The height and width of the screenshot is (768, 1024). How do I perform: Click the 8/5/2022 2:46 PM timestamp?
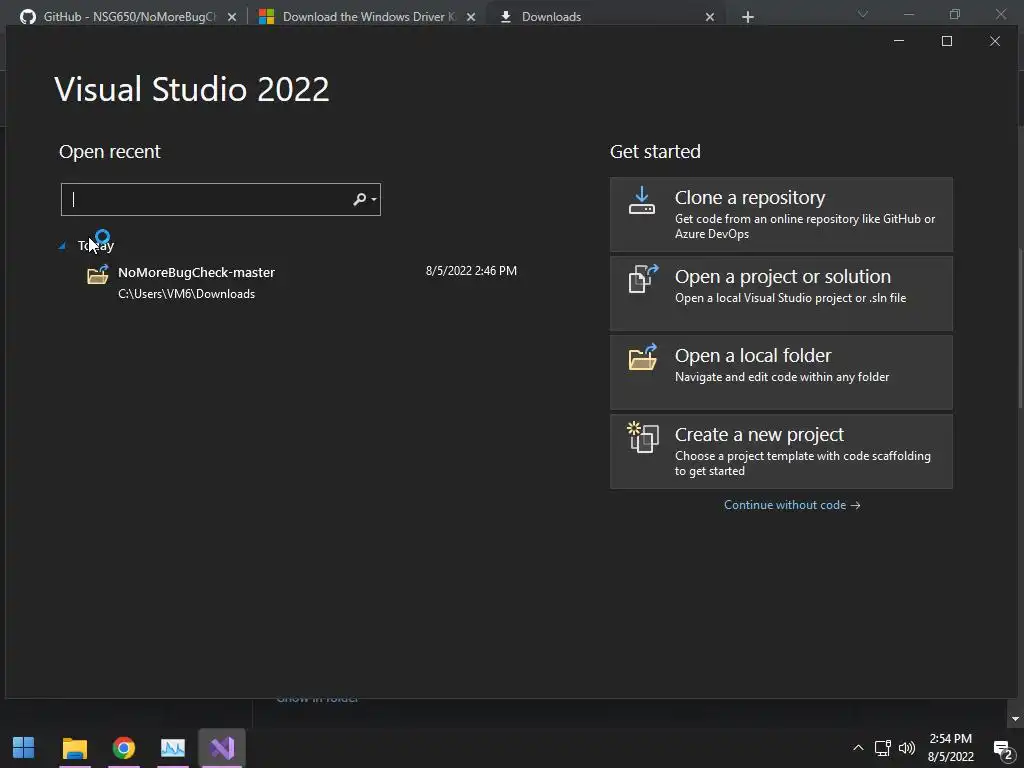point(471,270)
